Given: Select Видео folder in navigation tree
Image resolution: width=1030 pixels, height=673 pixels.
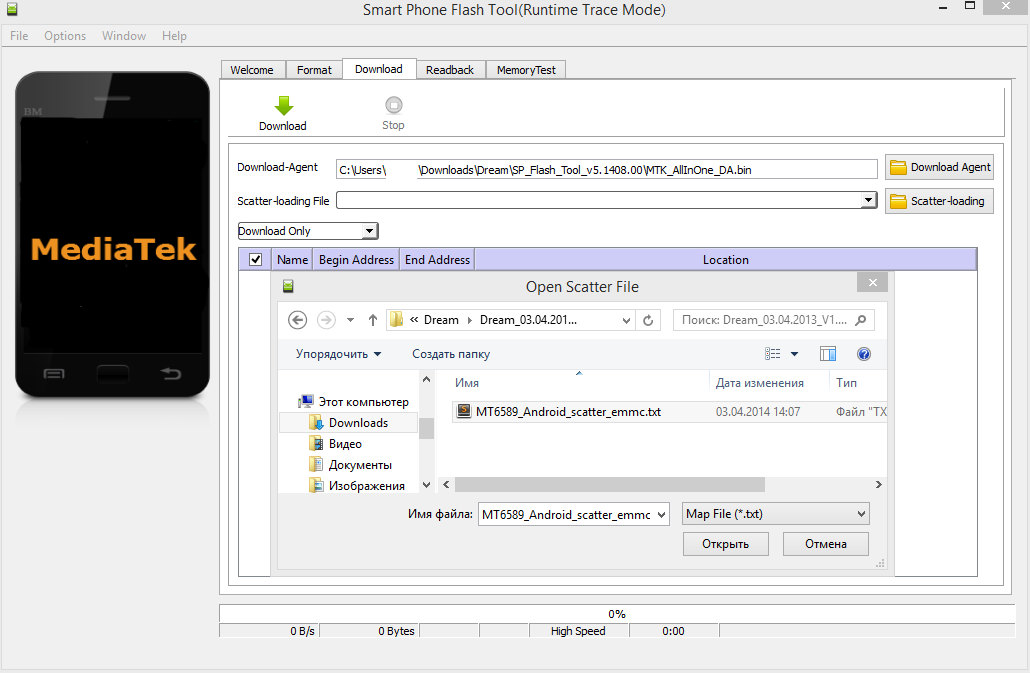Looking at the screenshot, I should click(x=336, y=444).
